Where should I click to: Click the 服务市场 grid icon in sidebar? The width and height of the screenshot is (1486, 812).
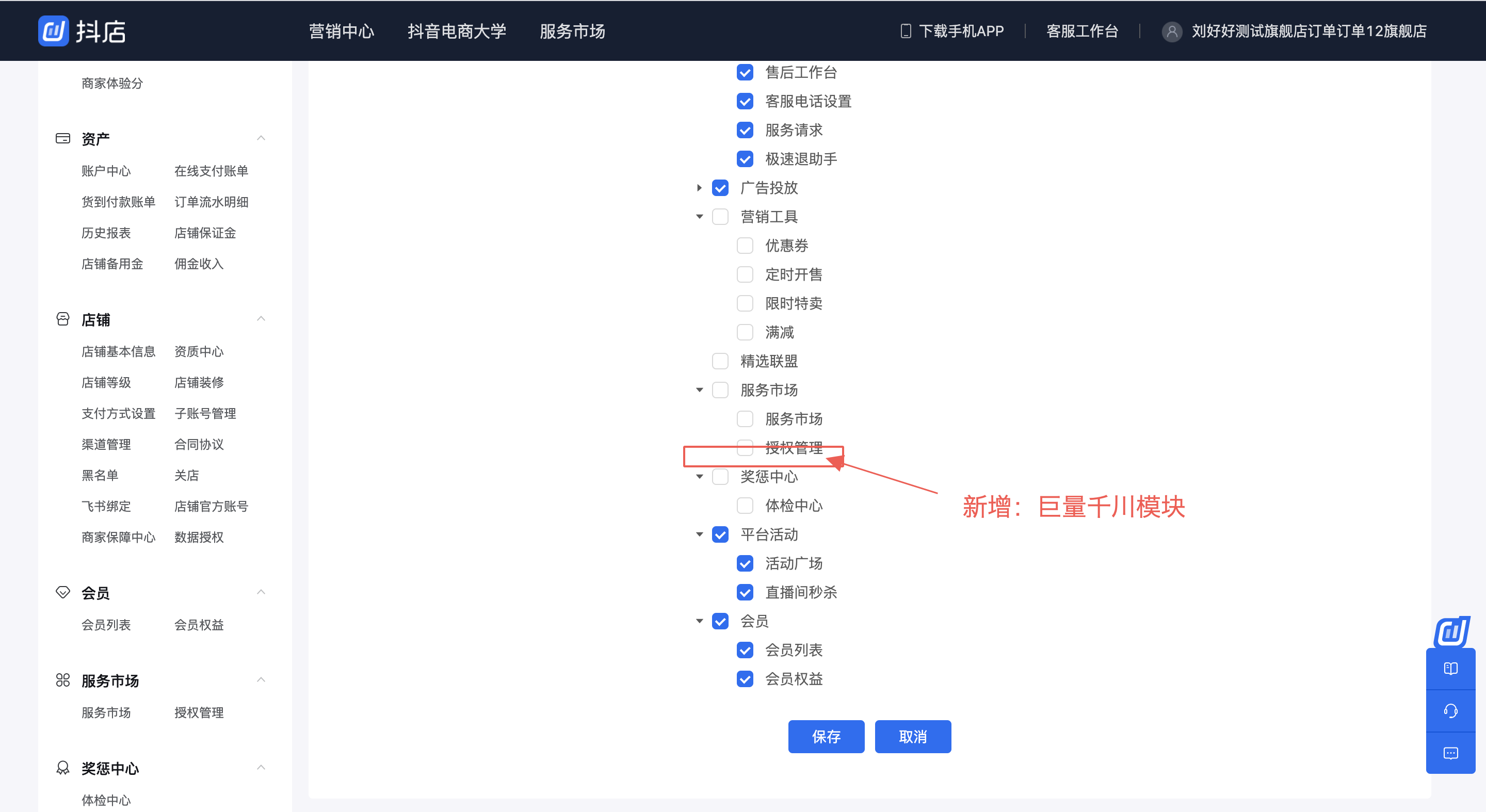tap(63, 680)
